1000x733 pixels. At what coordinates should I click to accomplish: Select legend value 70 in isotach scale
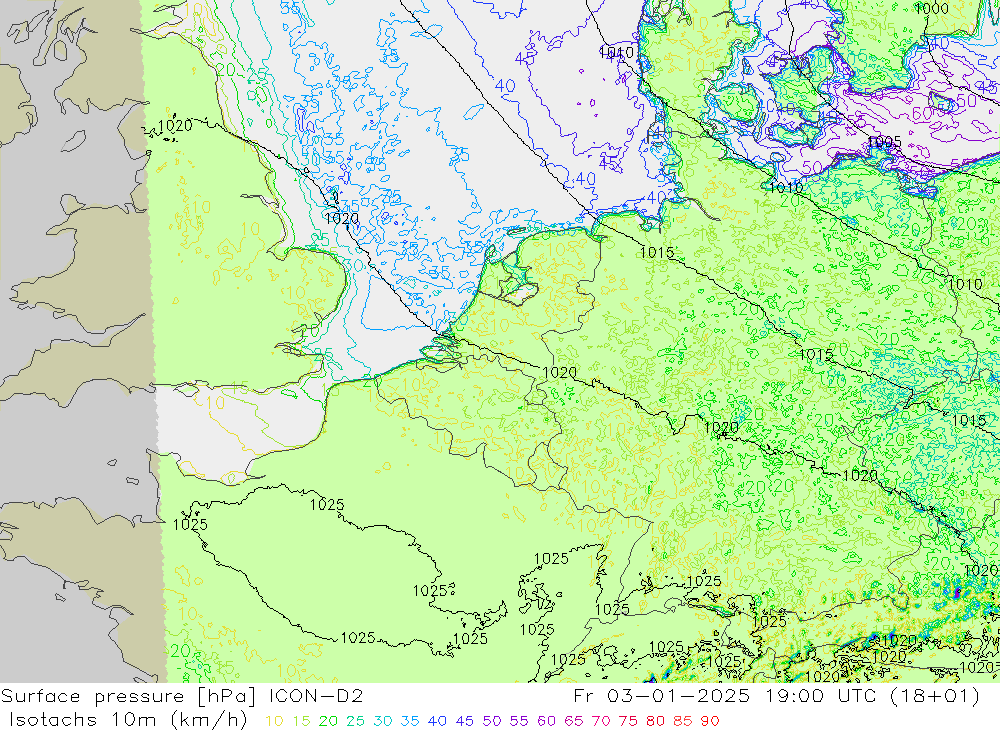tap(601, 721)
